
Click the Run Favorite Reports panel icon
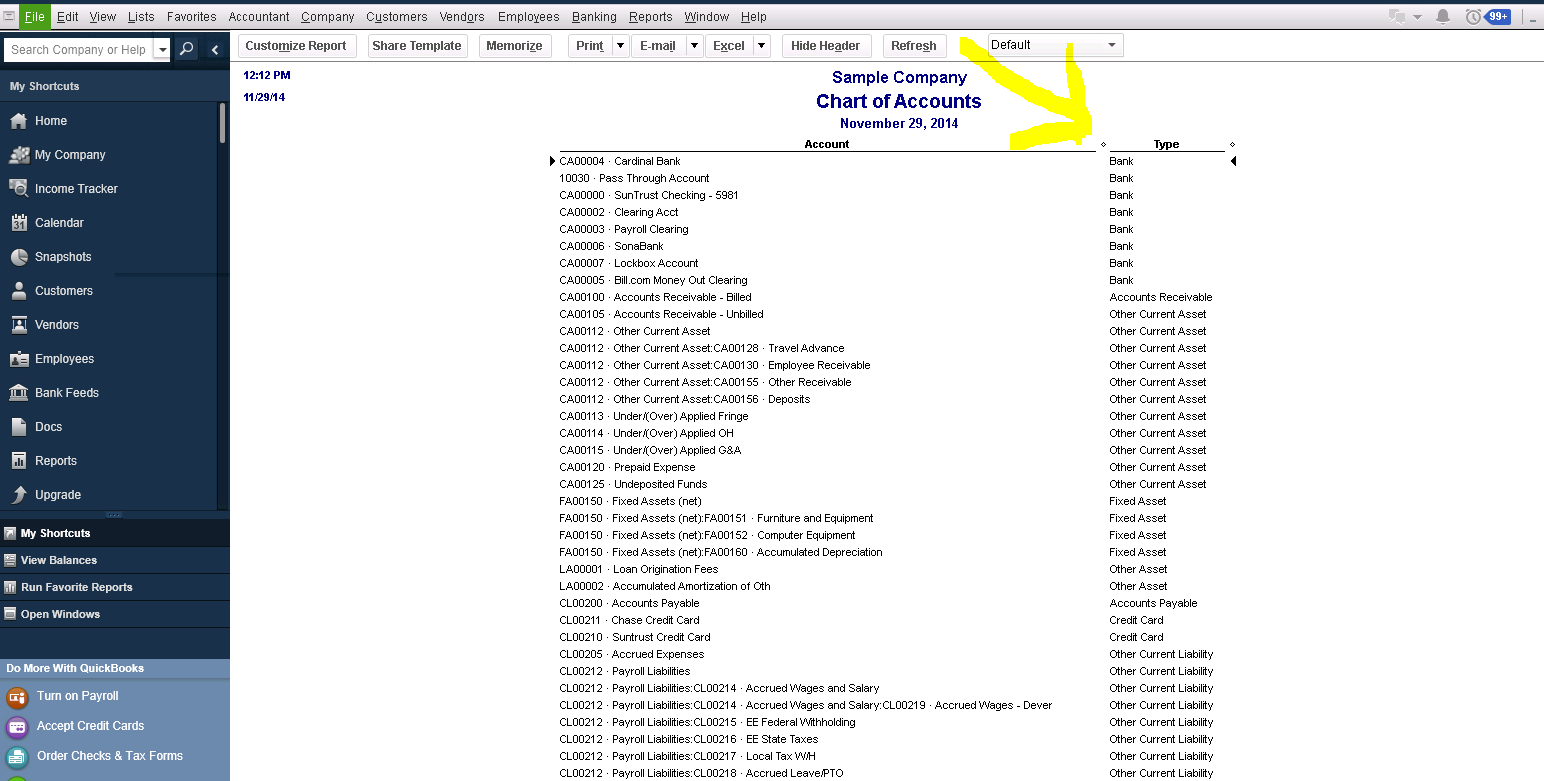pyautogui.click(x=10, y=587)
